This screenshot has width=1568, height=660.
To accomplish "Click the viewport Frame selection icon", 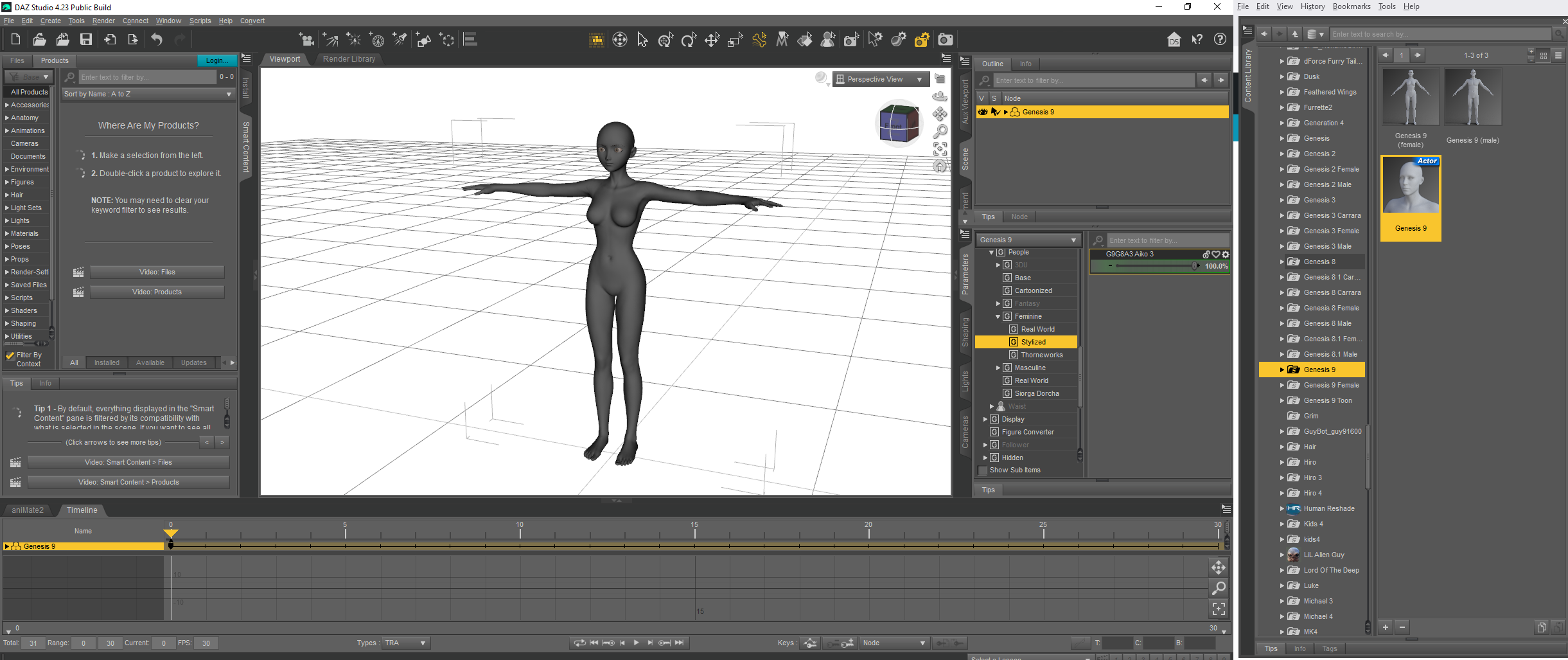I will (x=940, y=149).
